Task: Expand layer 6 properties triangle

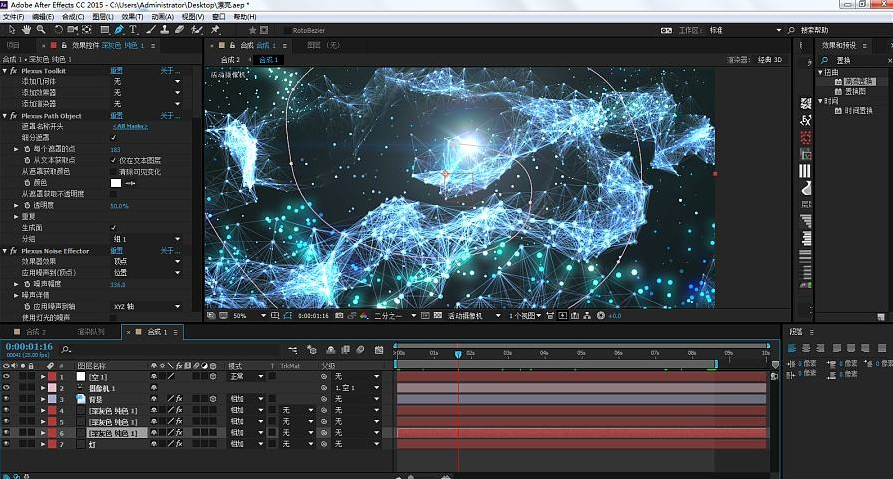Action: [x=43, y=433]
